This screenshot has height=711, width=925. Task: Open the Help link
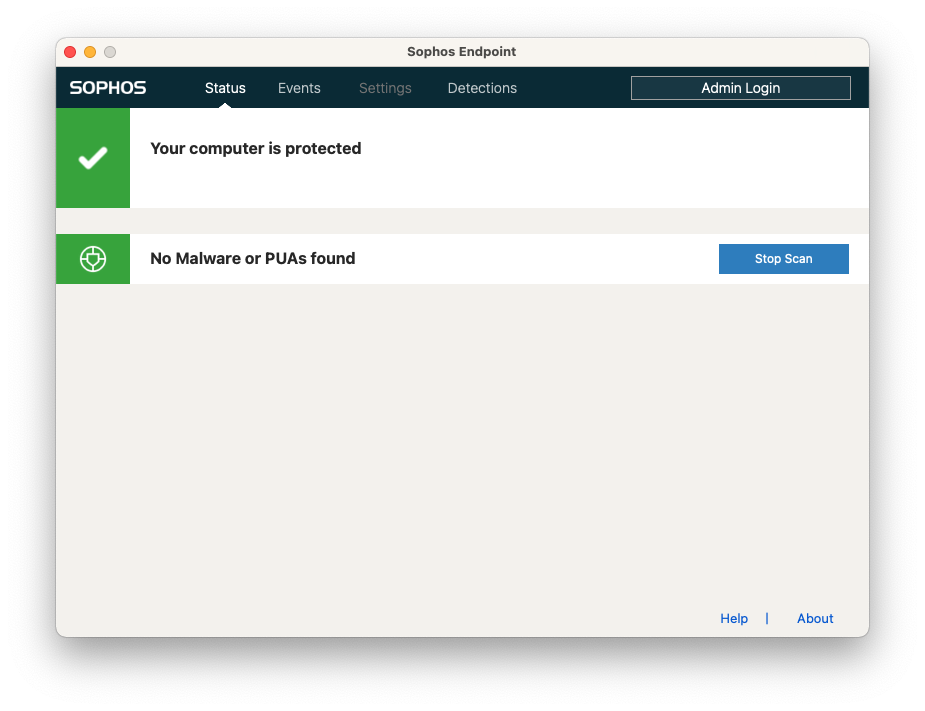(734, 619)
